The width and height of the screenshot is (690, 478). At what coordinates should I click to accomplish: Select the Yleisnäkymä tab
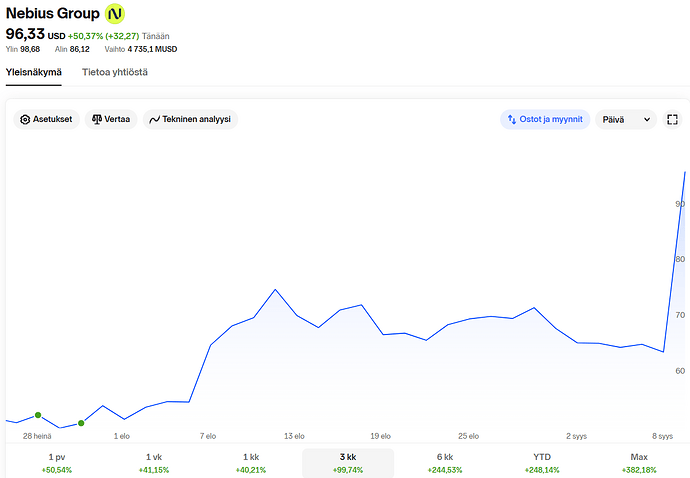click(34, 72)
